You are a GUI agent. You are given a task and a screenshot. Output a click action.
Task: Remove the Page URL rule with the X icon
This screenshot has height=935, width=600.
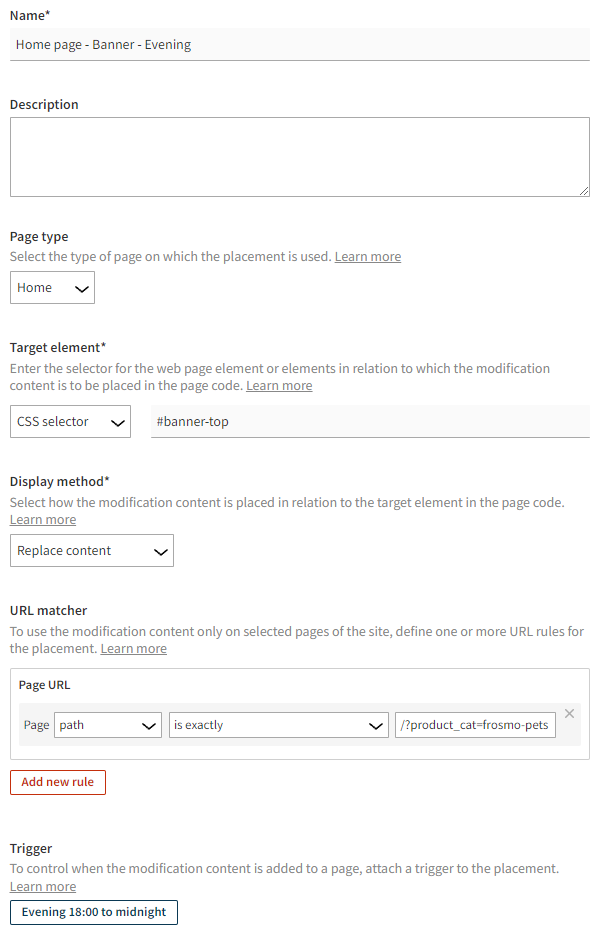coord(569,713)
